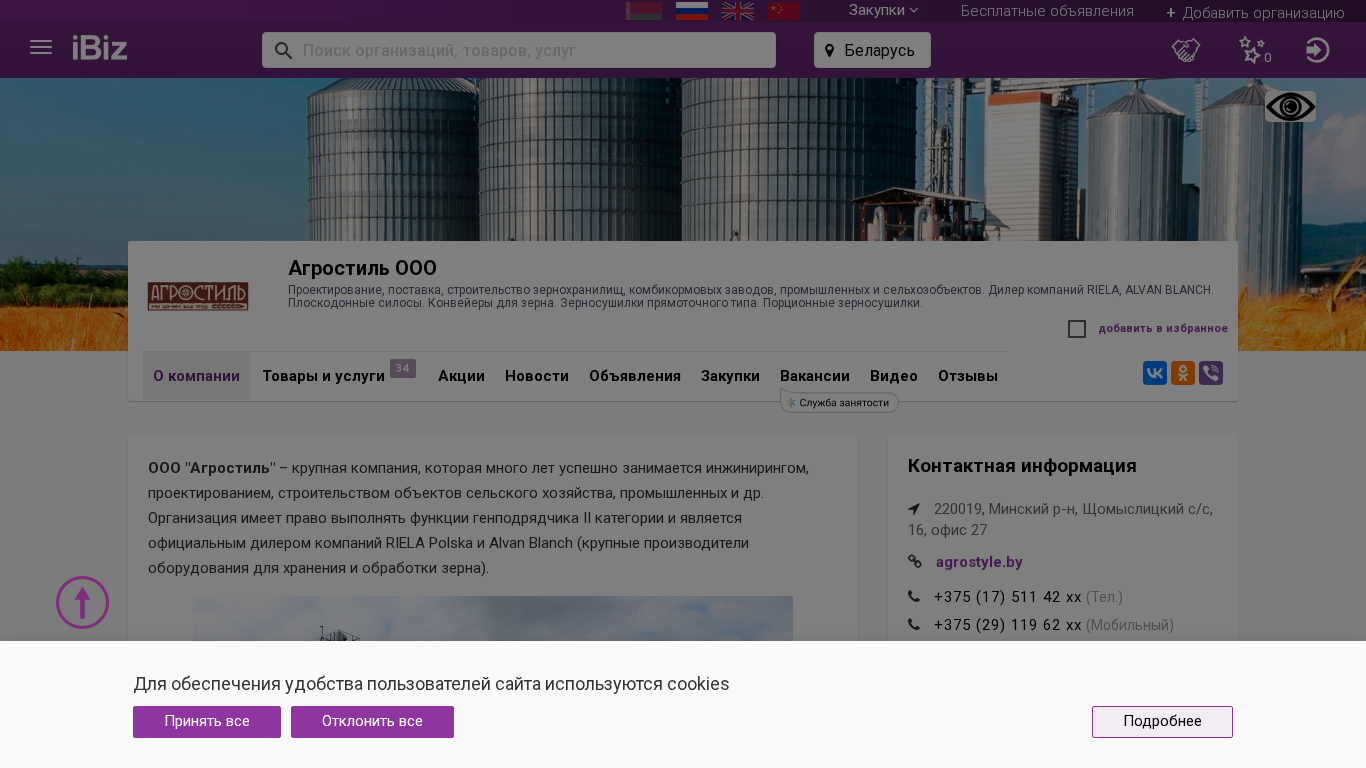The image size is (1366, 768).
Task: Click the iBiz logo
Action: tap(100, 48)
